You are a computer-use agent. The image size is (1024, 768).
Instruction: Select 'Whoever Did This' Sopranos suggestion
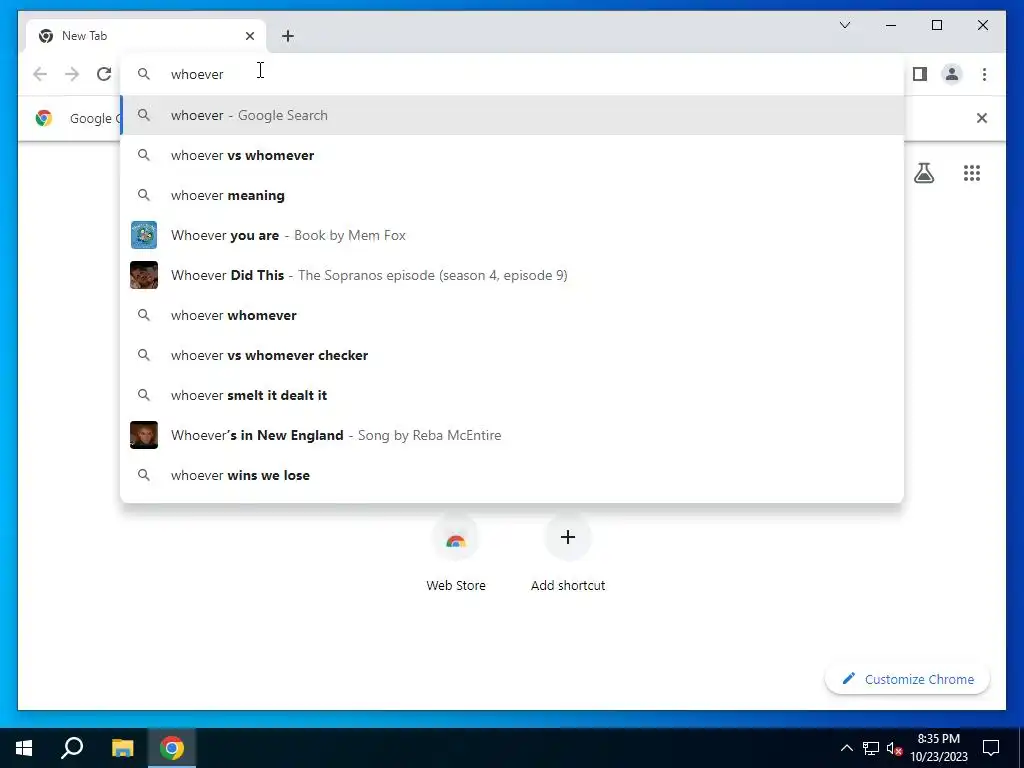pos(513,275)
